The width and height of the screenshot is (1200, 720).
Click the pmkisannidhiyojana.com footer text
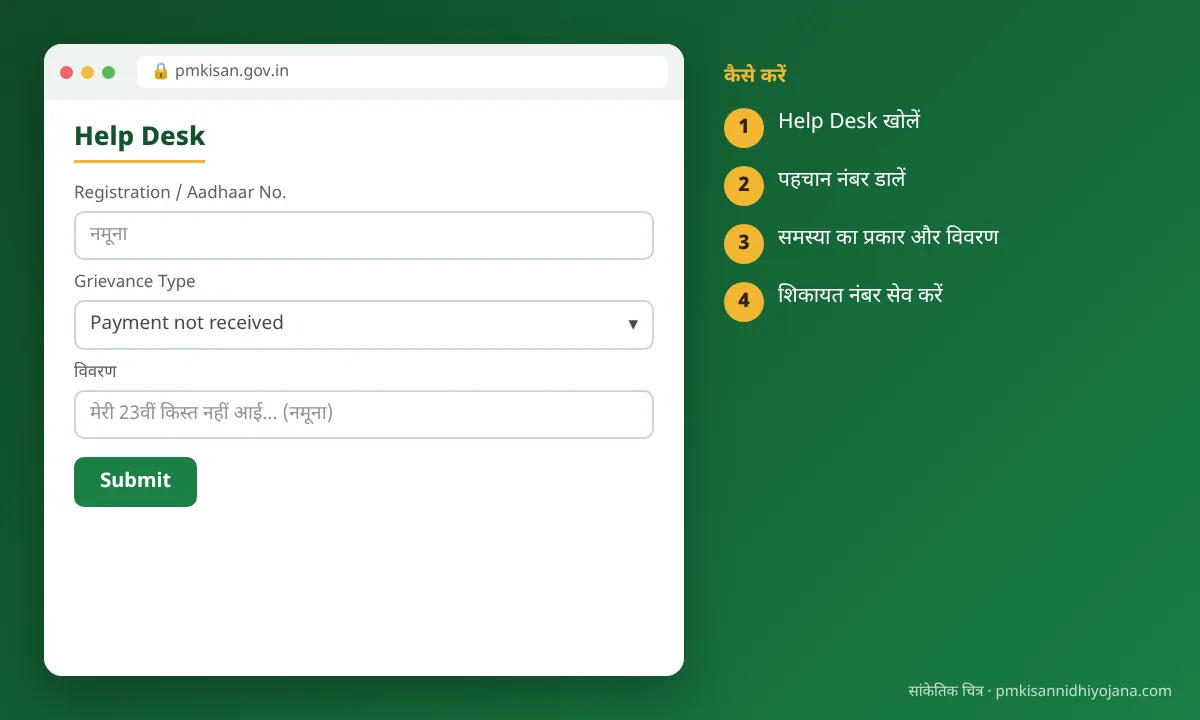click(1084, 691)
